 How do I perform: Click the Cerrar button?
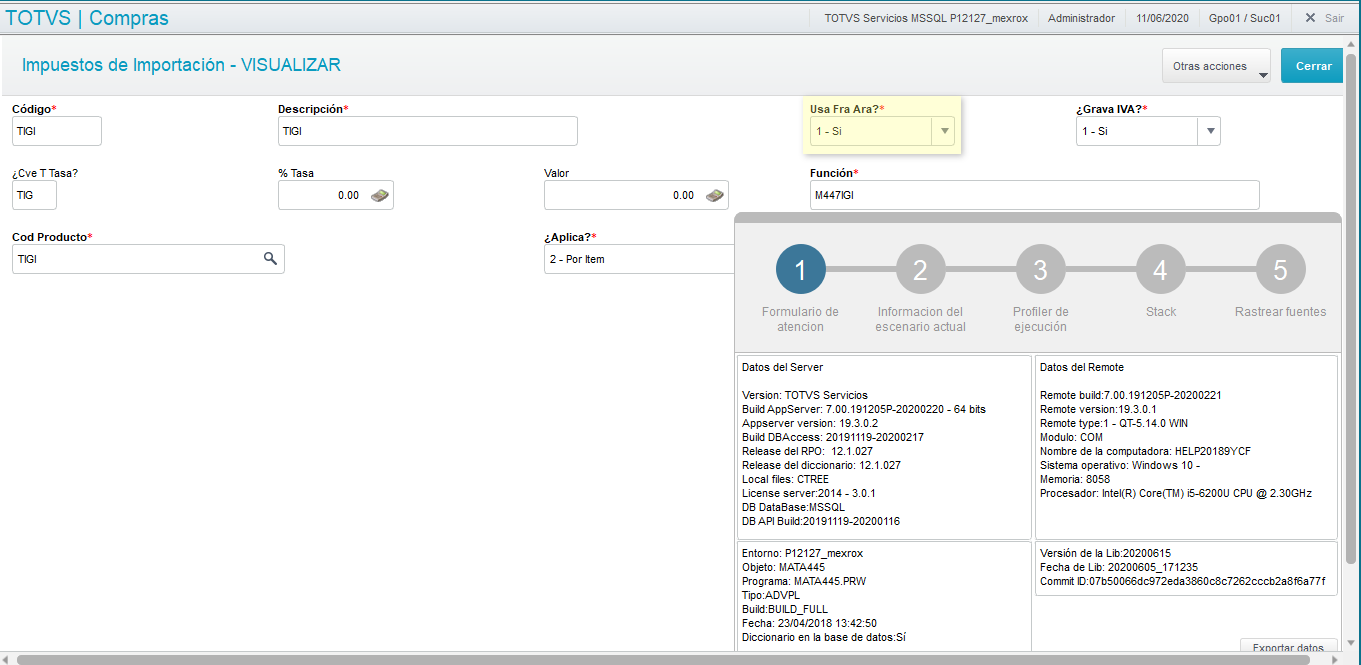click(x=1313, y=66)
